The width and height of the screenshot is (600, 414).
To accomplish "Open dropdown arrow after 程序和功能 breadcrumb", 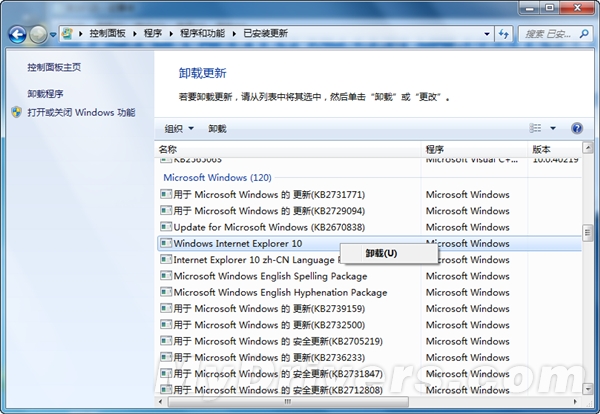I will (x=234, y=34).
